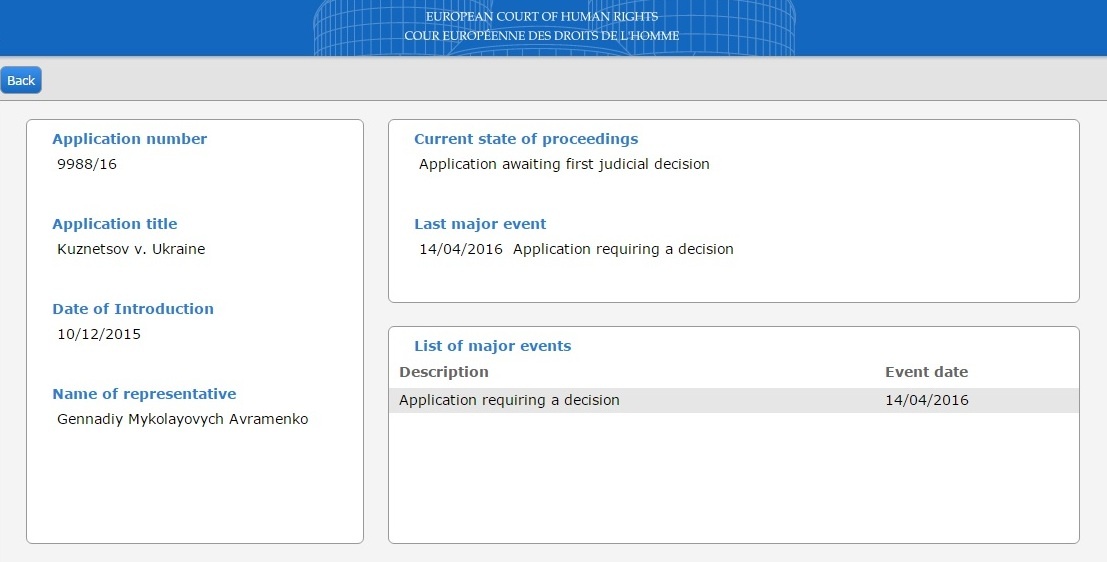
Task: Select the 'Current state of proceedings' heading
Action: point(525,139)
